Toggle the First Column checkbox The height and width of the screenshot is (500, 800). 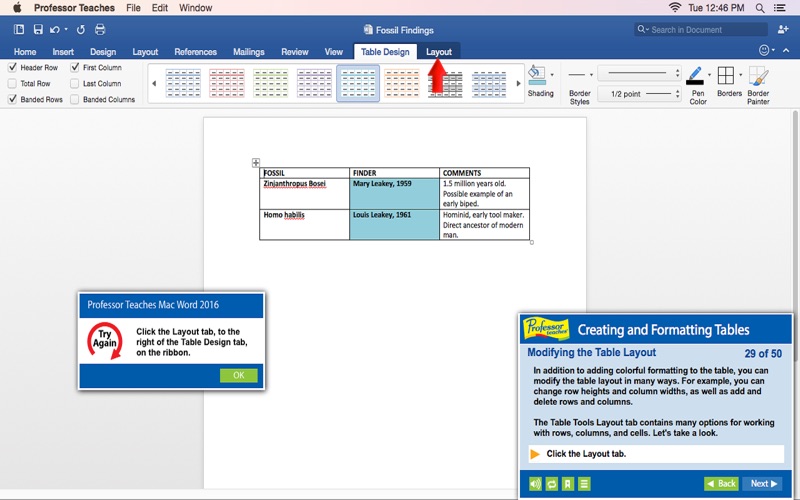coord(75,67)
